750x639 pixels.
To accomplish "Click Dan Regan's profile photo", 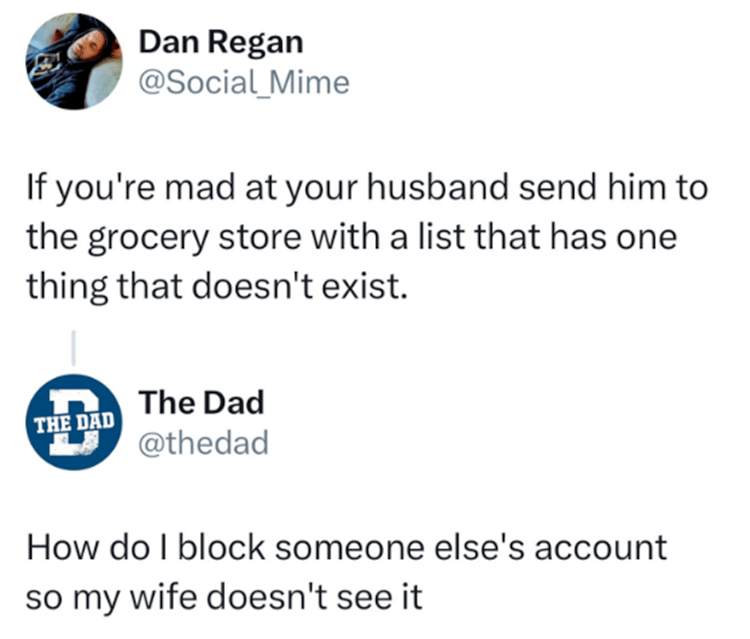I will click(68, 64).
